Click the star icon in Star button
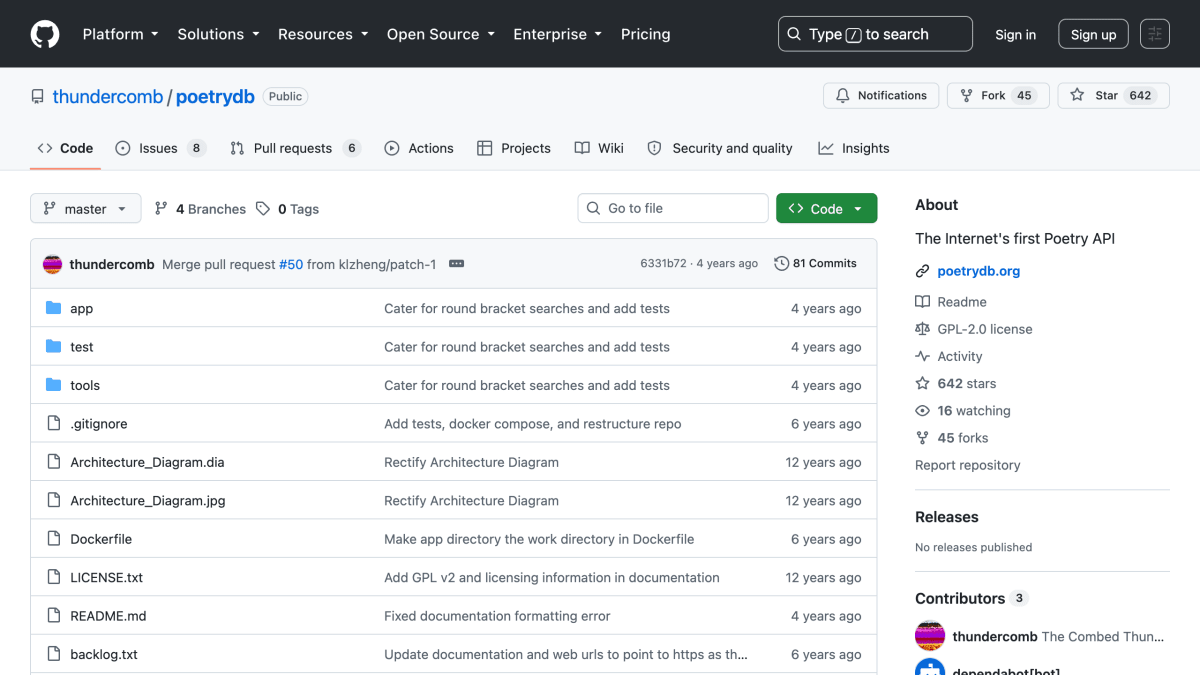1200x675 pixels. pos(1077,96)
